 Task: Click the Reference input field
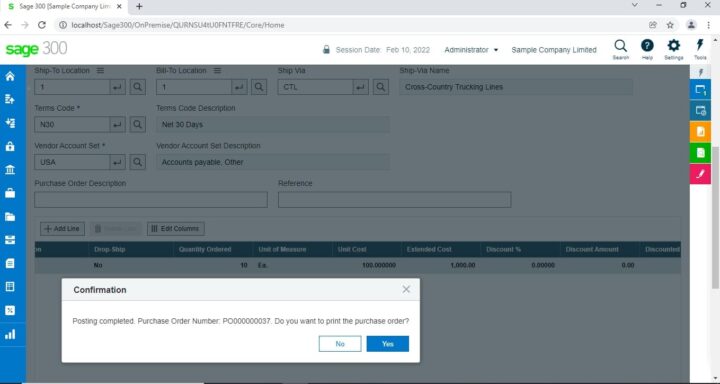pos(394,200)
